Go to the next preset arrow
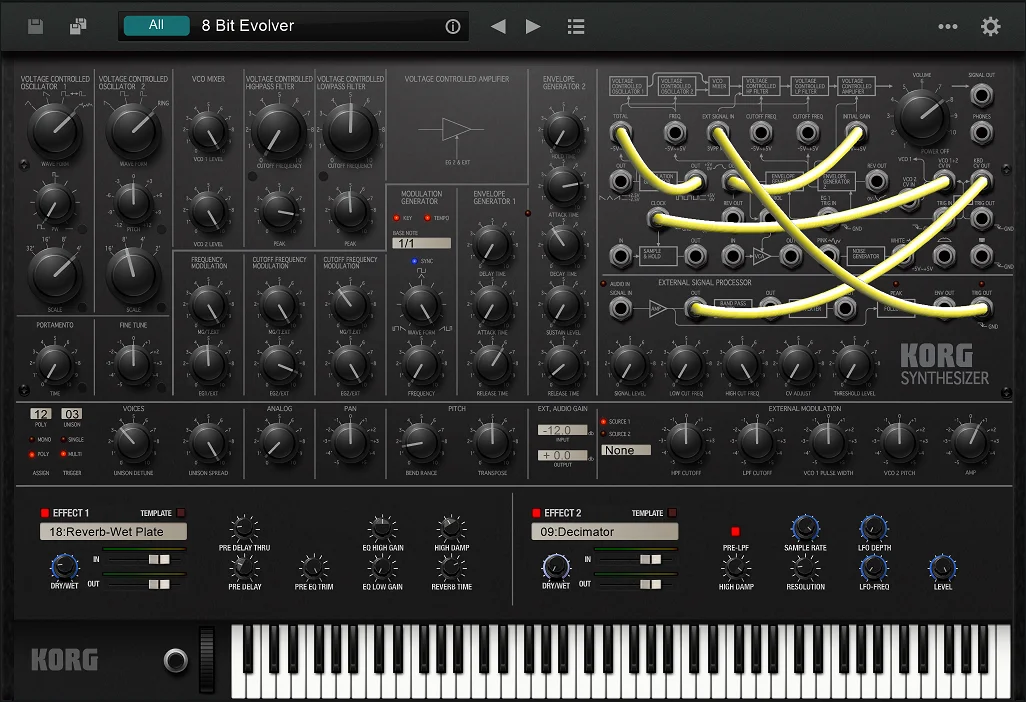The image size is (1026, 702). (x=533, y=26)
